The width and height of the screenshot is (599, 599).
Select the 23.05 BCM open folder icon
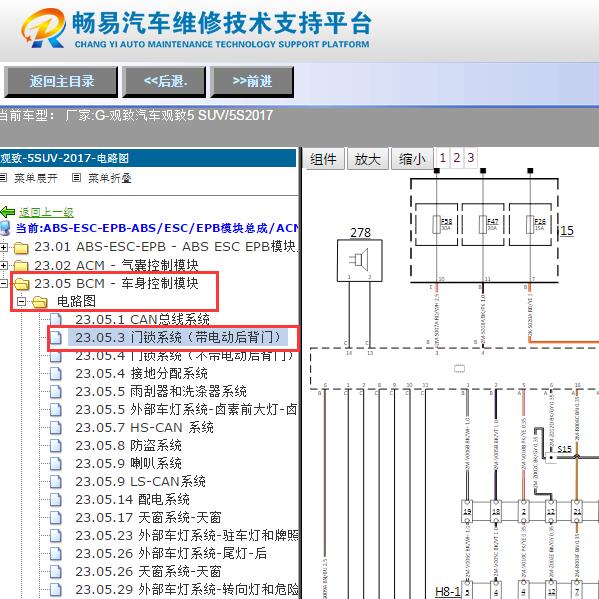(x=22, y=283)
